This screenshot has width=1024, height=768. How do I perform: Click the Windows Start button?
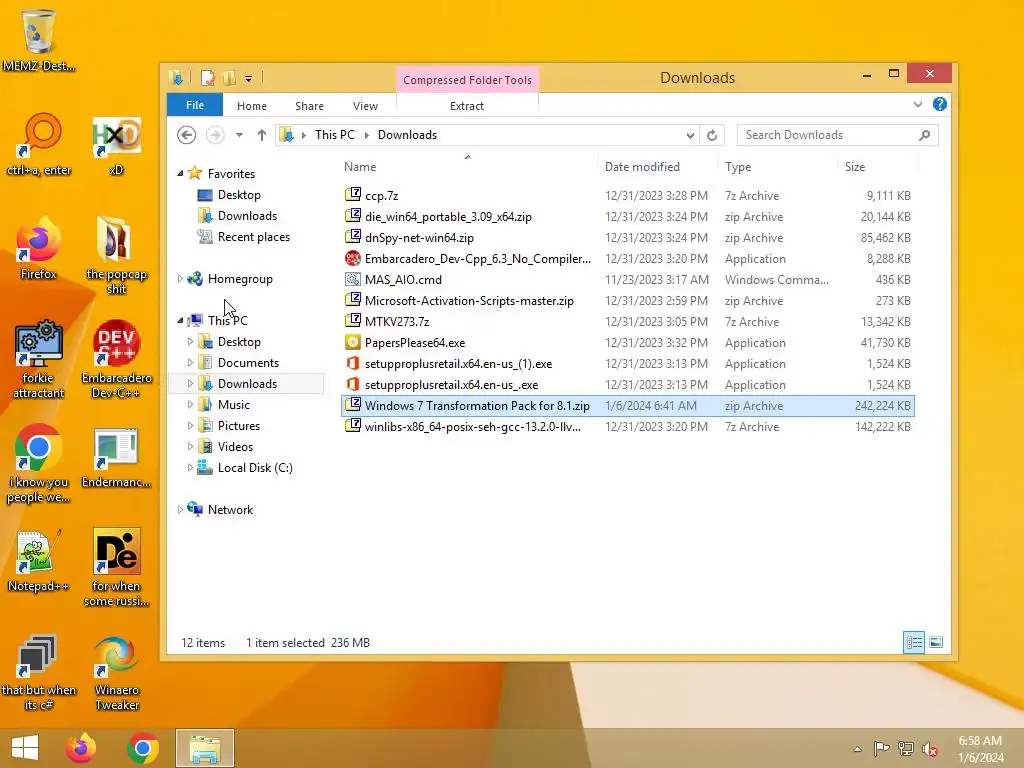(25, 748)
